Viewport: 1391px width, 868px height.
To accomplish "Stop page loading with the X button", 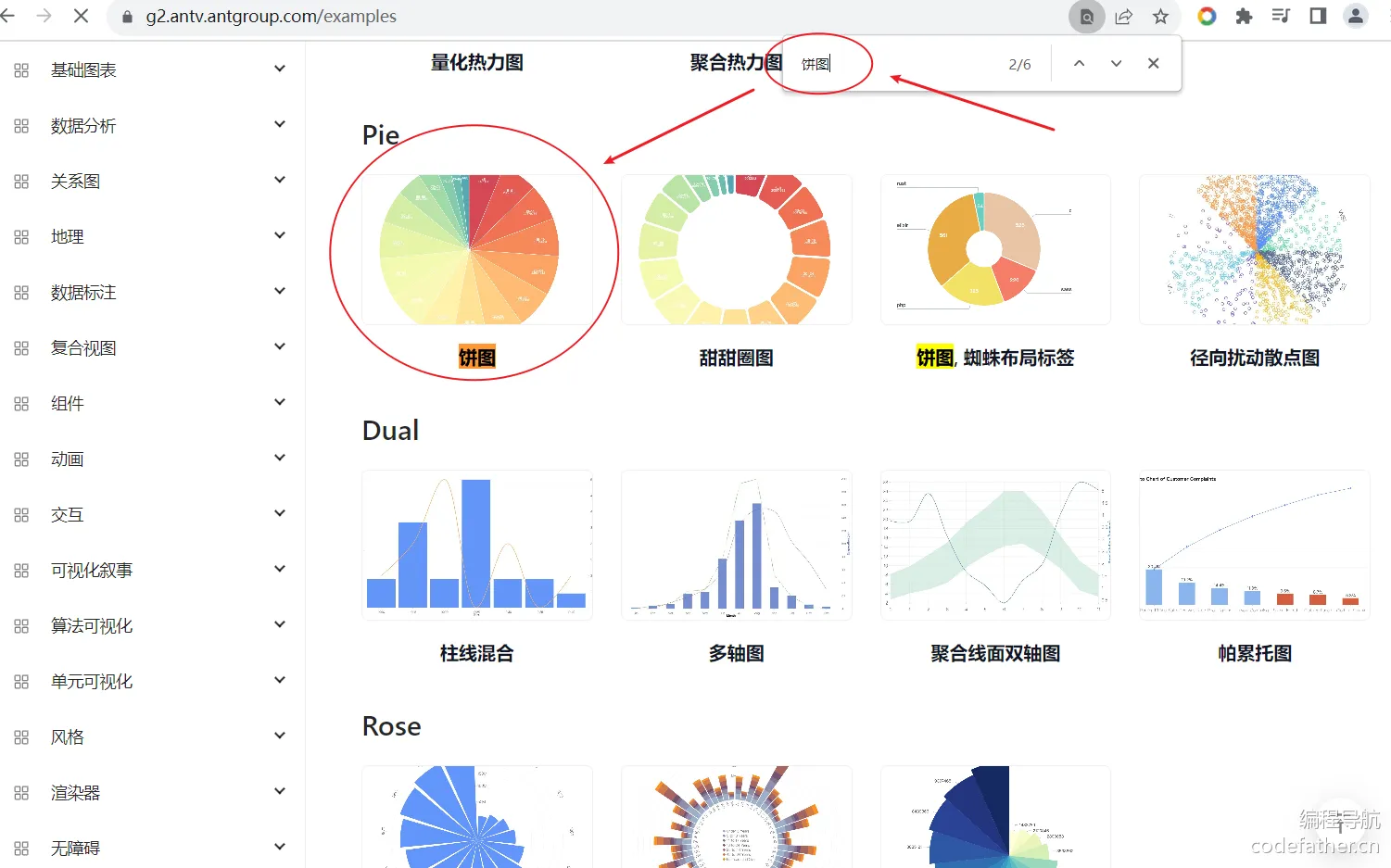I will click(x=81, y=16).
